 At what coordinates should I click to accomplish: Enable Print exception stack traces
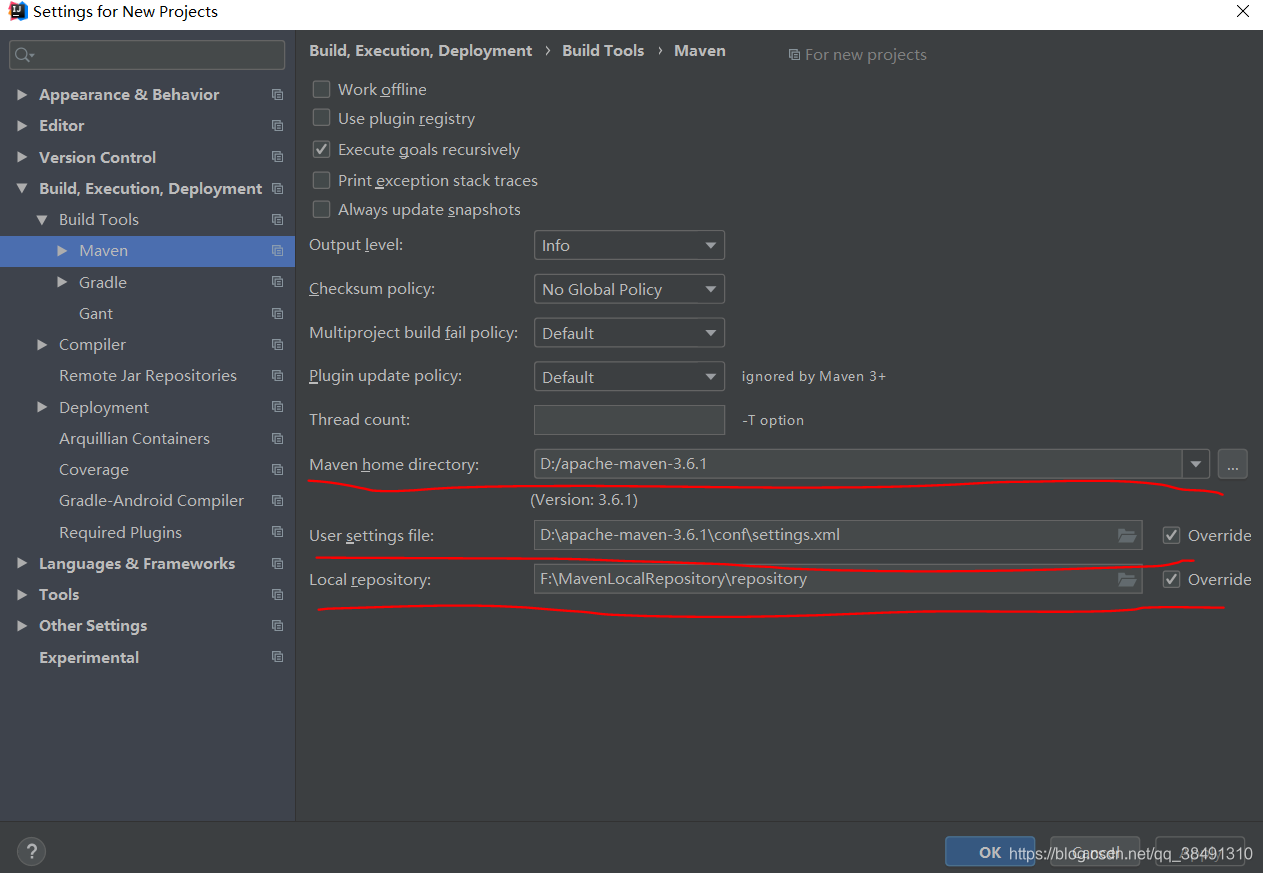[x=321, y=180]
